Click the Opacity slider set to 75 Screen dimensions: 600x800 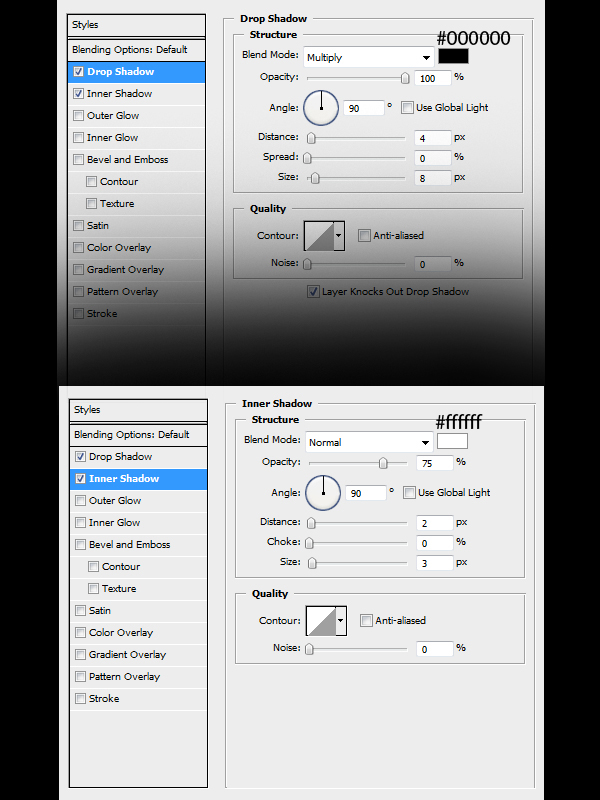[x=383, y=463]
